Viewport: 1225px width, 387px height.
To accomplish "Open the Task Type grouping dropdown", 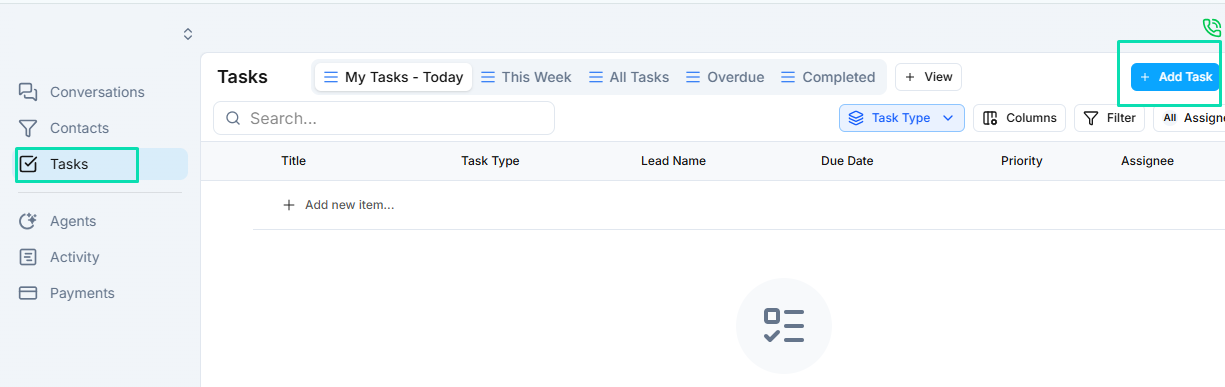I will [x=902, y=118].
